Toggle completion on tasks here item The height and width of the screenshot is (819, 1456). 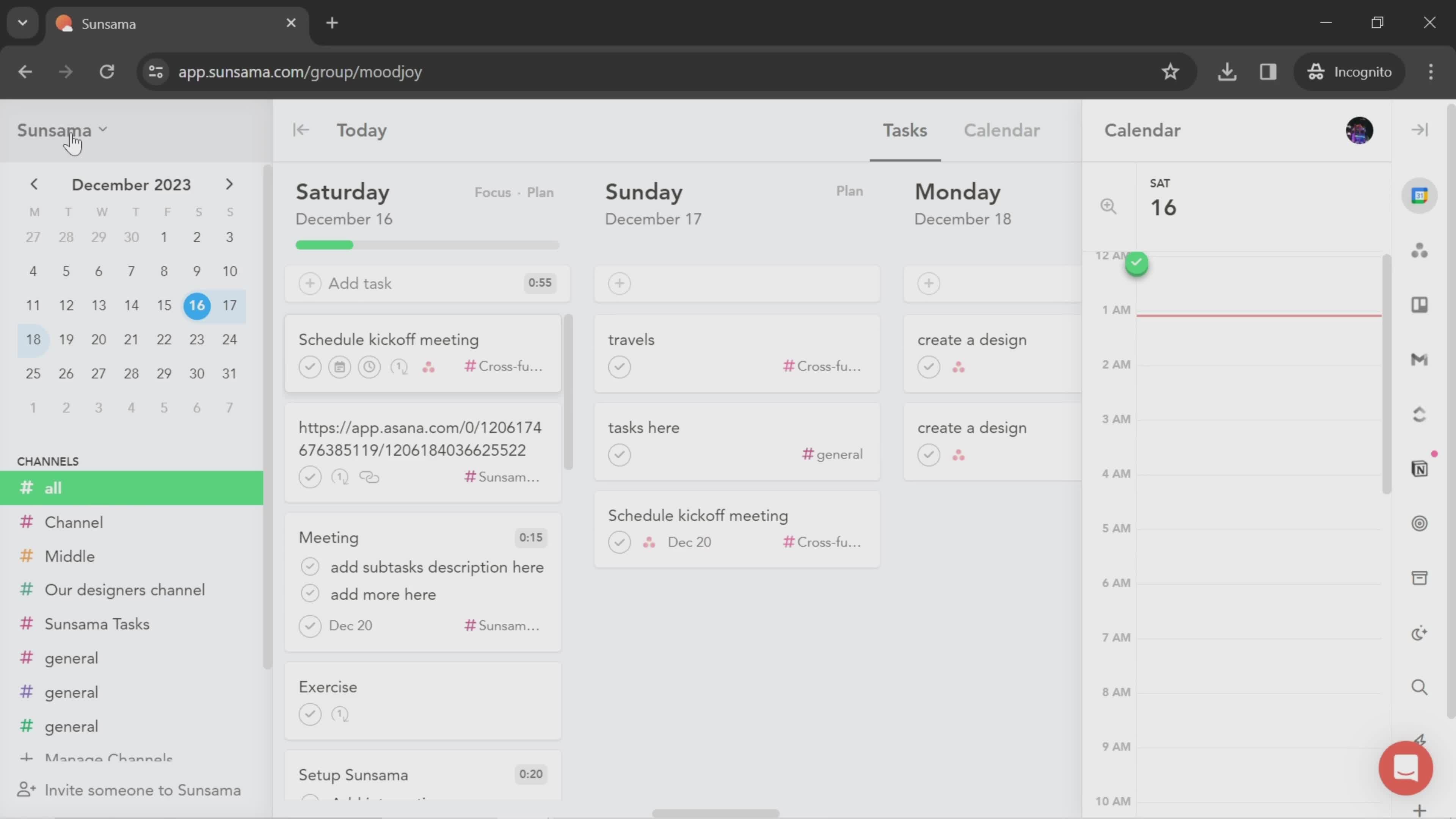tap(619, 454)
